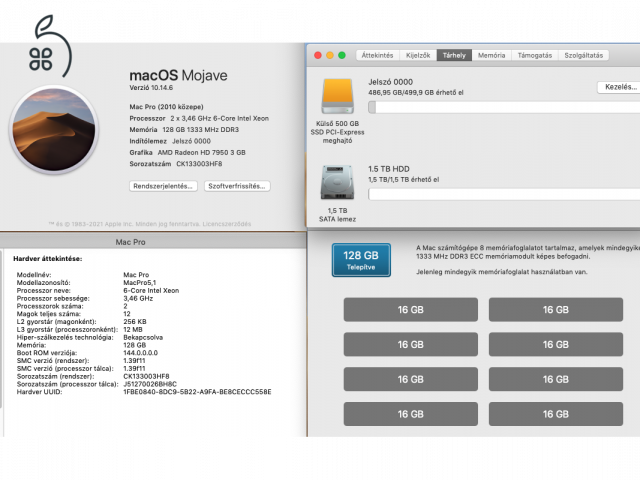Open the Kijelzők tab

point(418,56)
